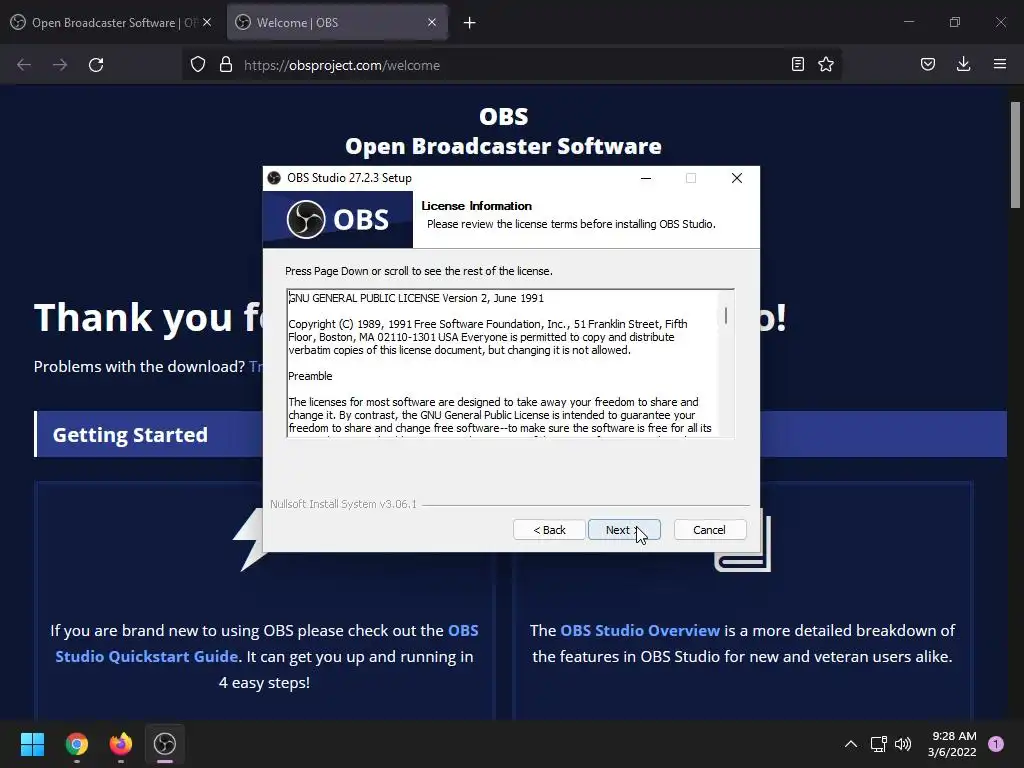Open the tracking protection shield icon
1024x768 pixels.
pyautogui.click(x=198, y=64)
